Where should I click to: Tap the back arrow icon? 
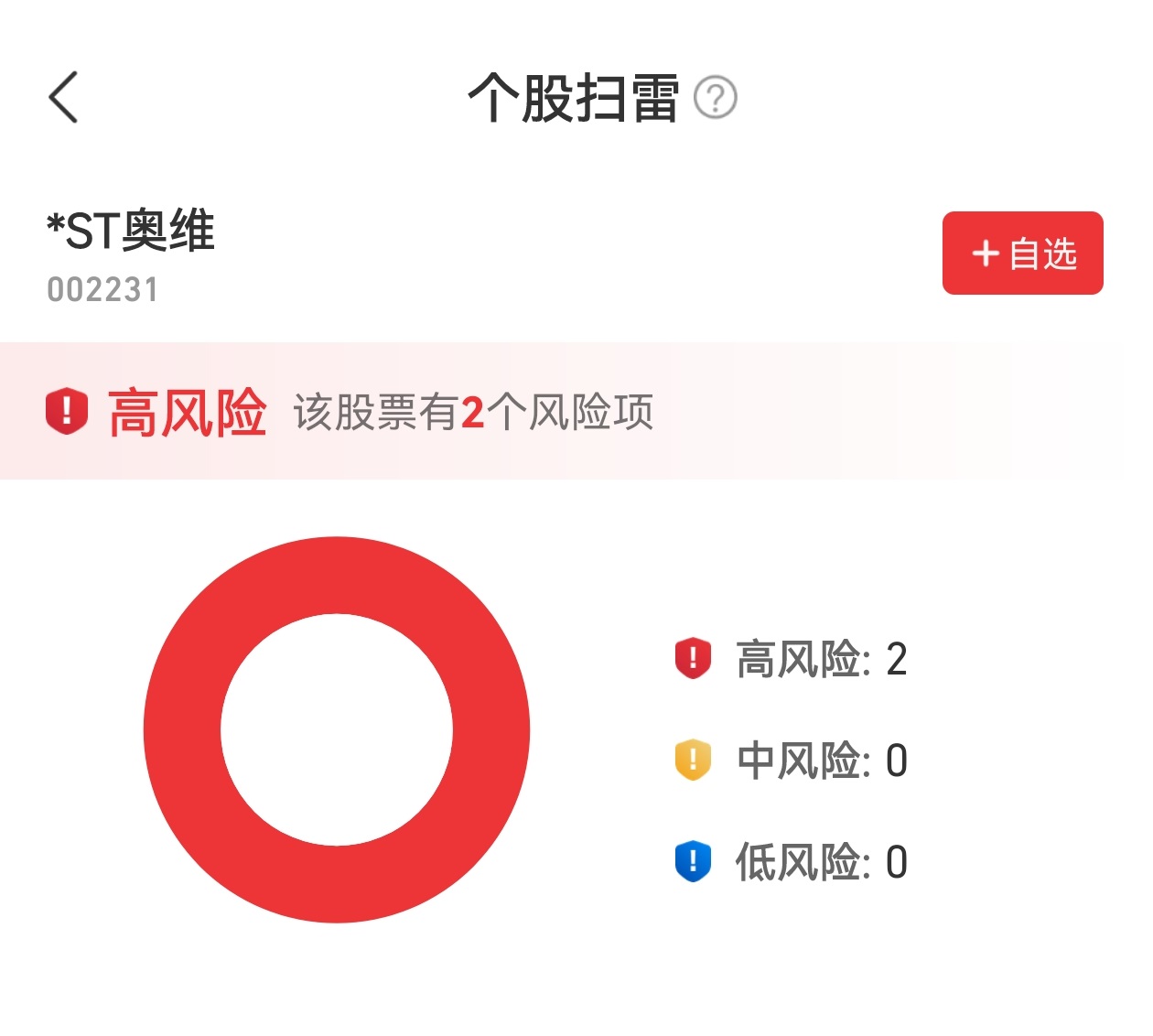[x=63, y=97]
